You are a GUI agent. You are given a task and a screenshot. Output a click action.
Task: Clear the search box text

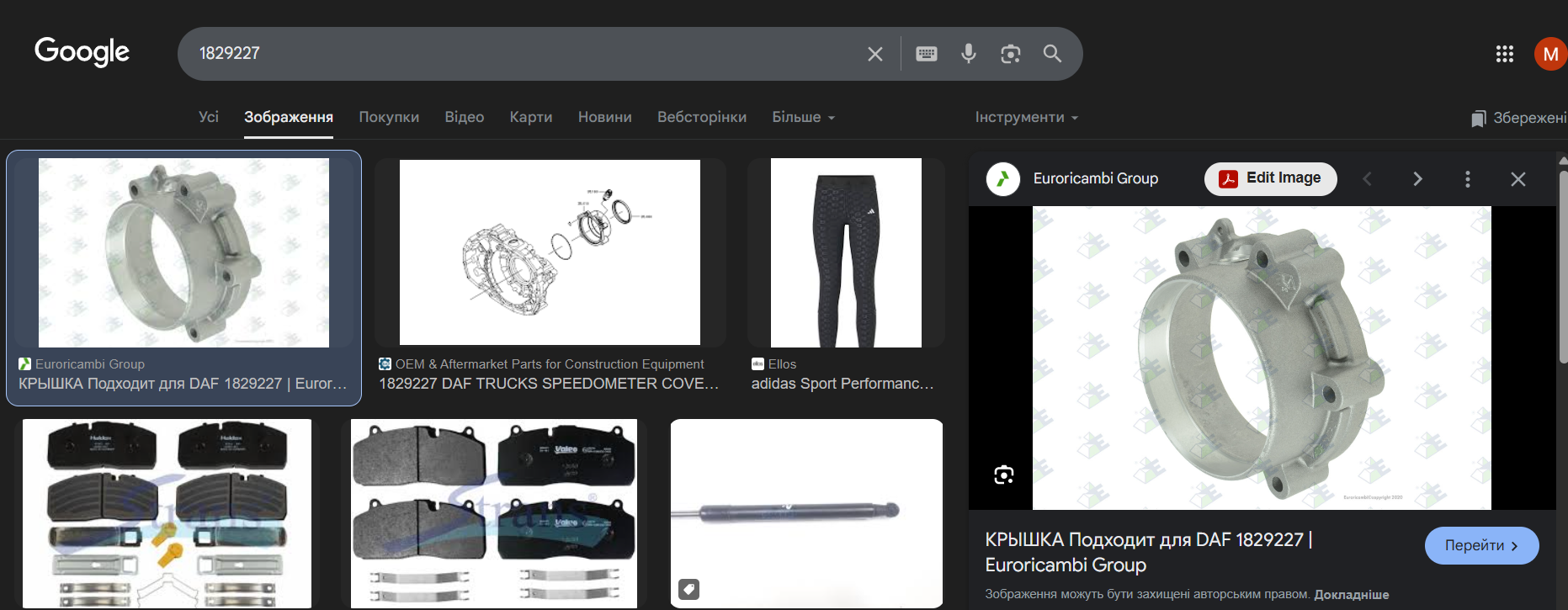875,54
